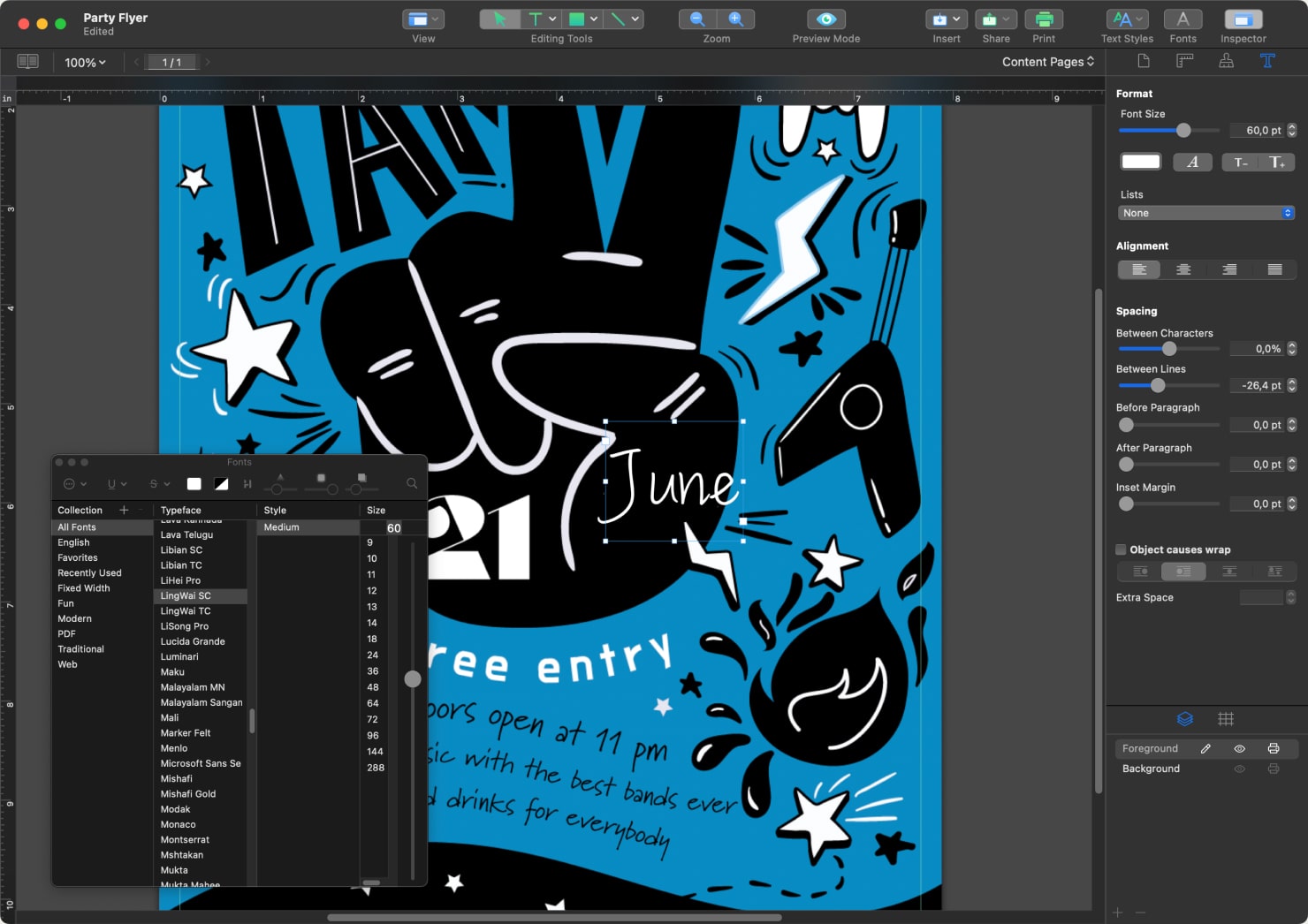Toggle Background layer printing
Image resolution: width=1308 pixels, height=924 pixels.
pos(1274,769)
